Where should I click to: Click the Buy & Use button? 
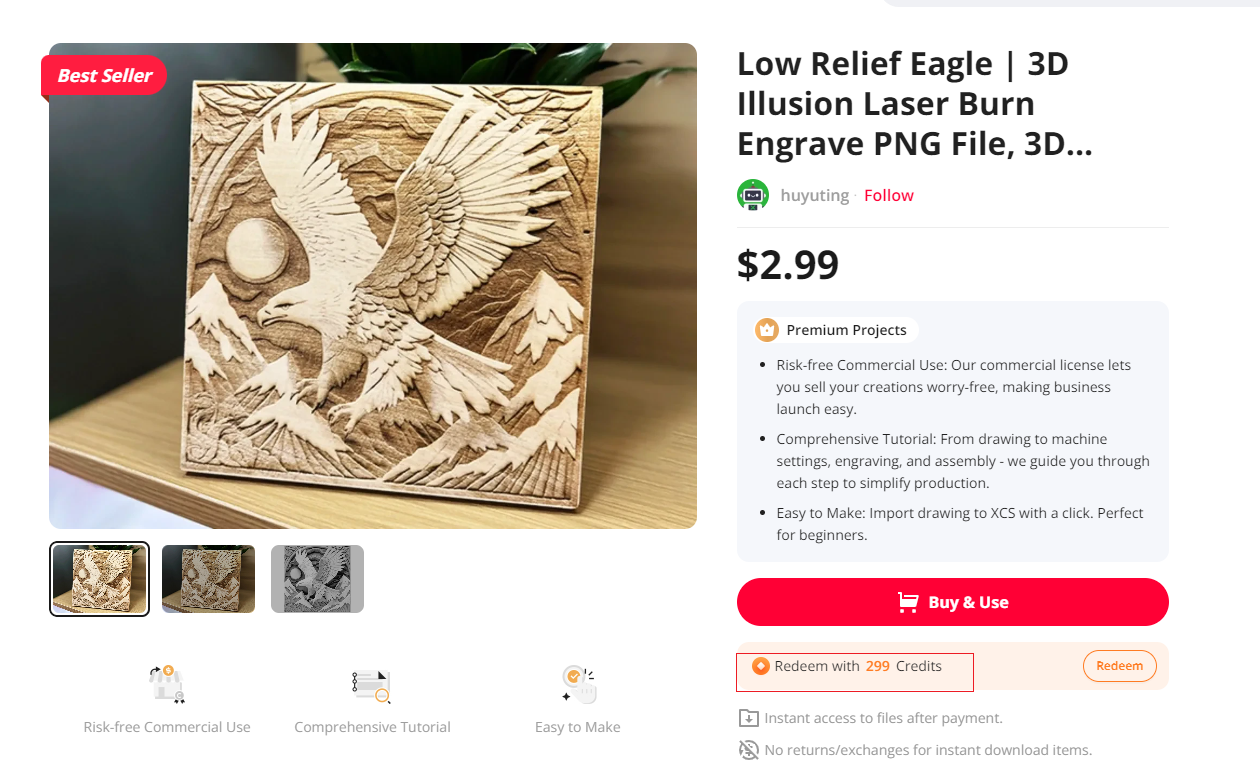coord(953,602)
